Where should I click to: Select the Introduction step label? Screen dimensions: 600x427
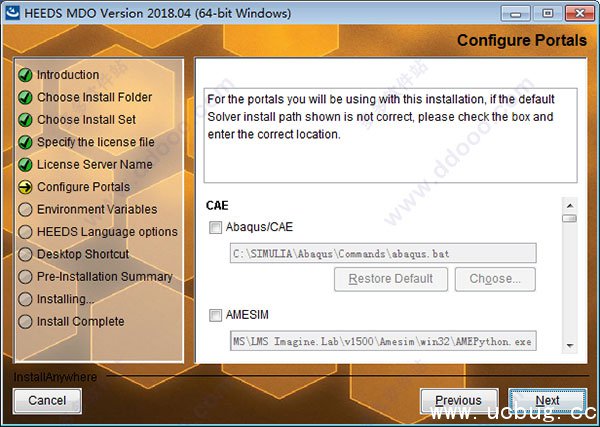pos(68,75)
